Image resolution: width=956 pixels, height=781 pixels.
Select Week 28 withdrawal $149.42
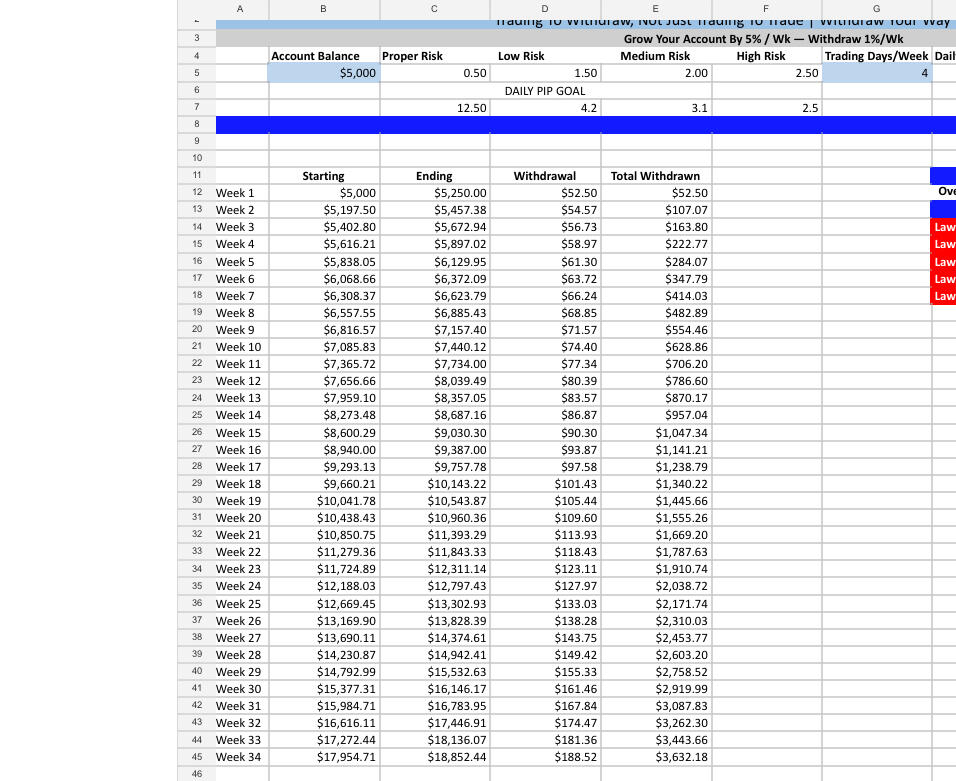point(545,655)
